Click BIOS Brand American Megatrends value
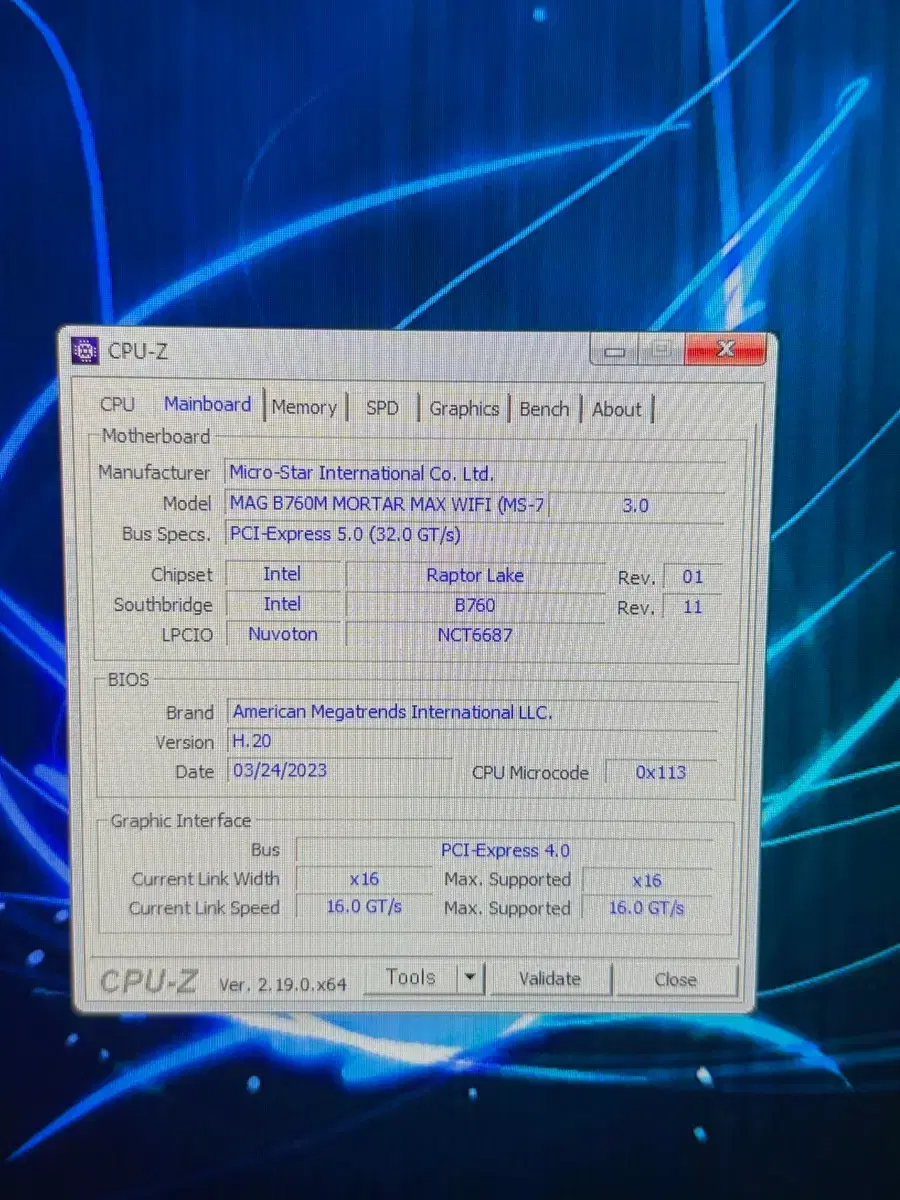This screenshot has height=1200, width=900. coord(473,712)
